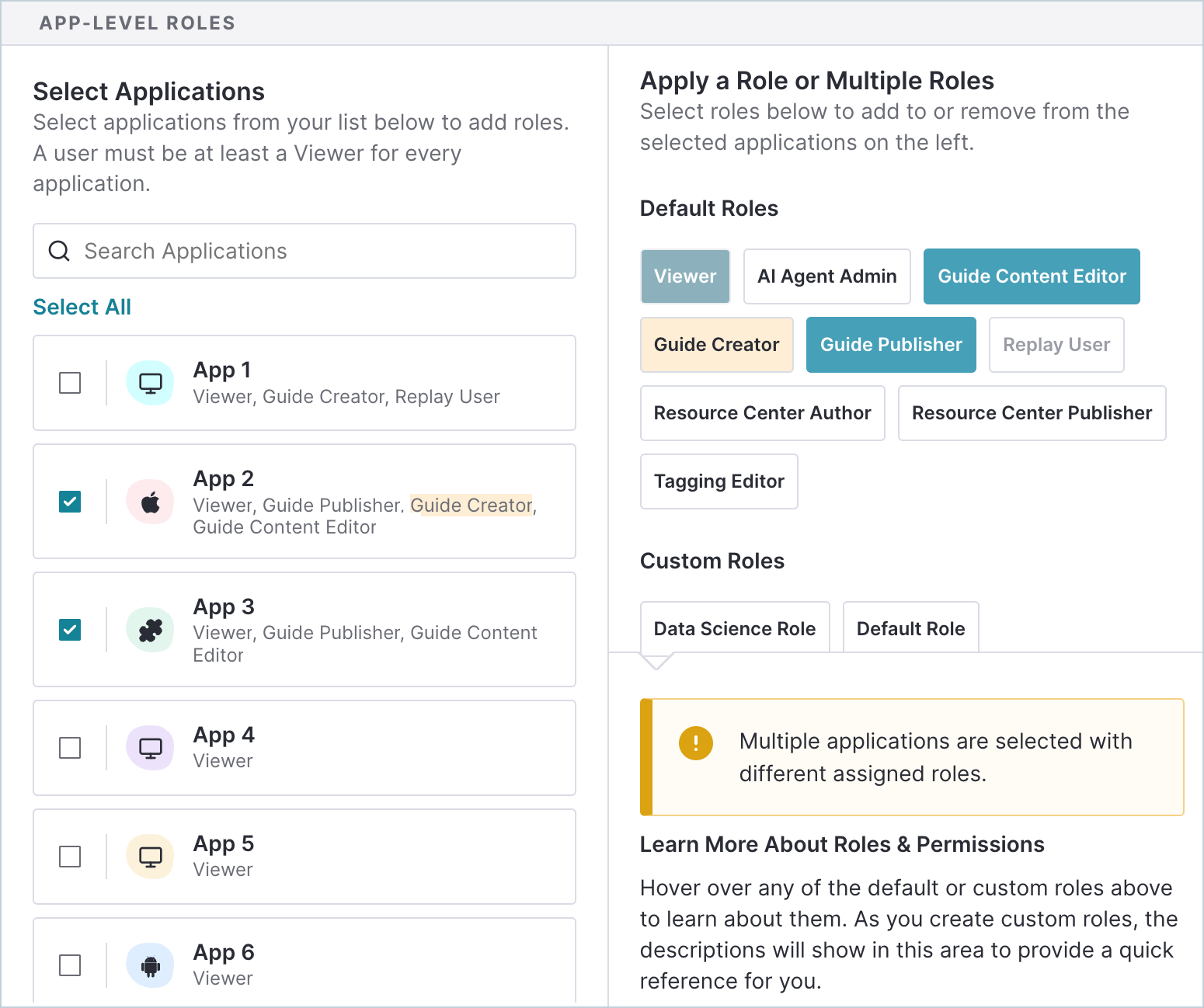This screenshot has height=1008, width=1204.
Task: Select the Default Role custom role
Action: pos(911,627)
